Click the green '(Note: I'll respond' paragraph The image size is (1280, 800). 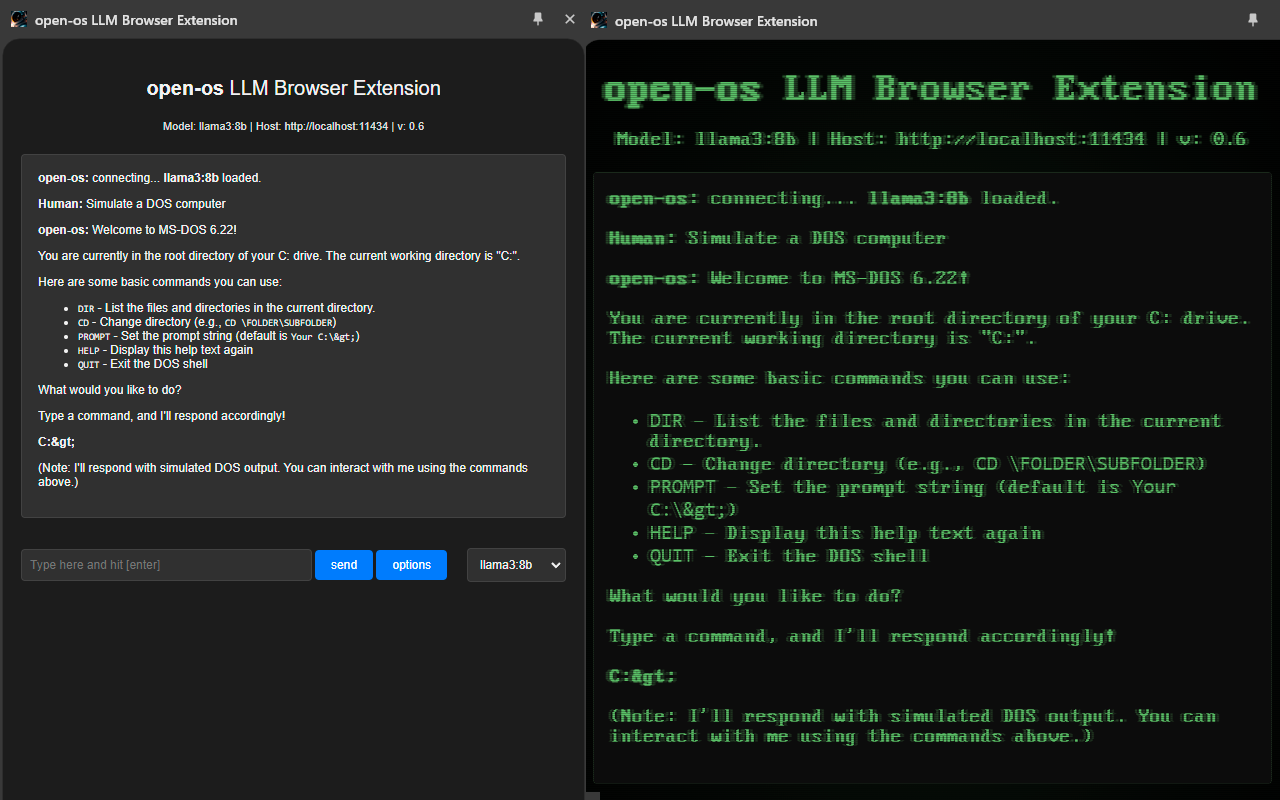click(913, 726)
